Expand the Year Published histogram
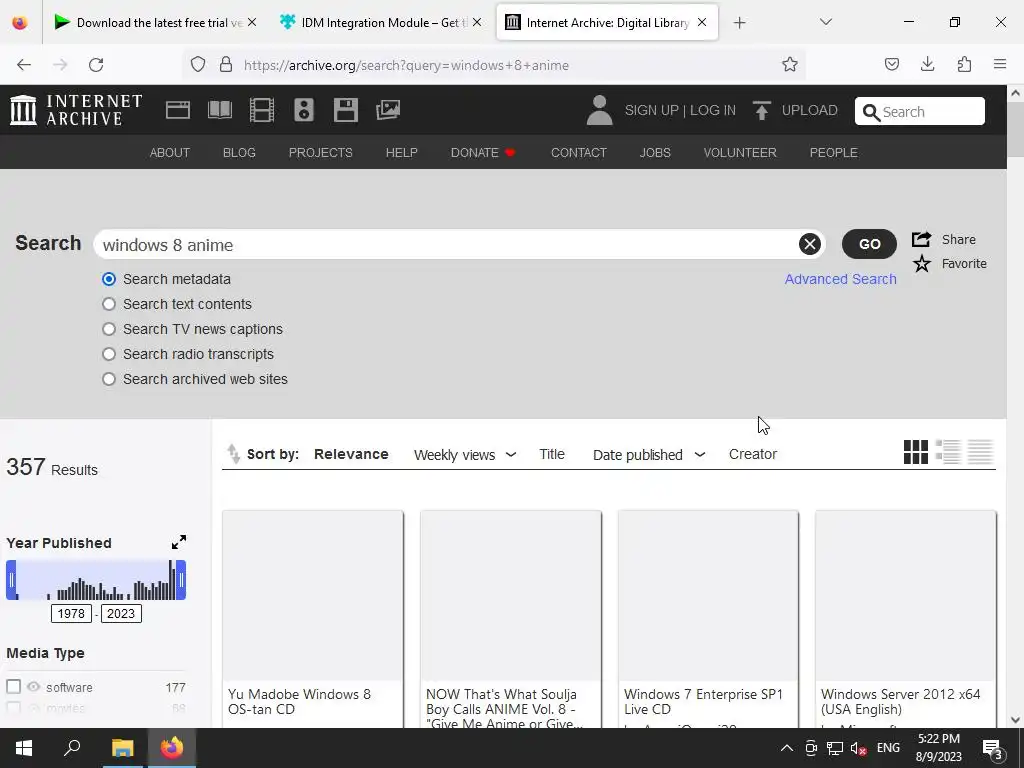This screenshot has width=1024, height=768. pyautogui.click(x=179, y=542)
